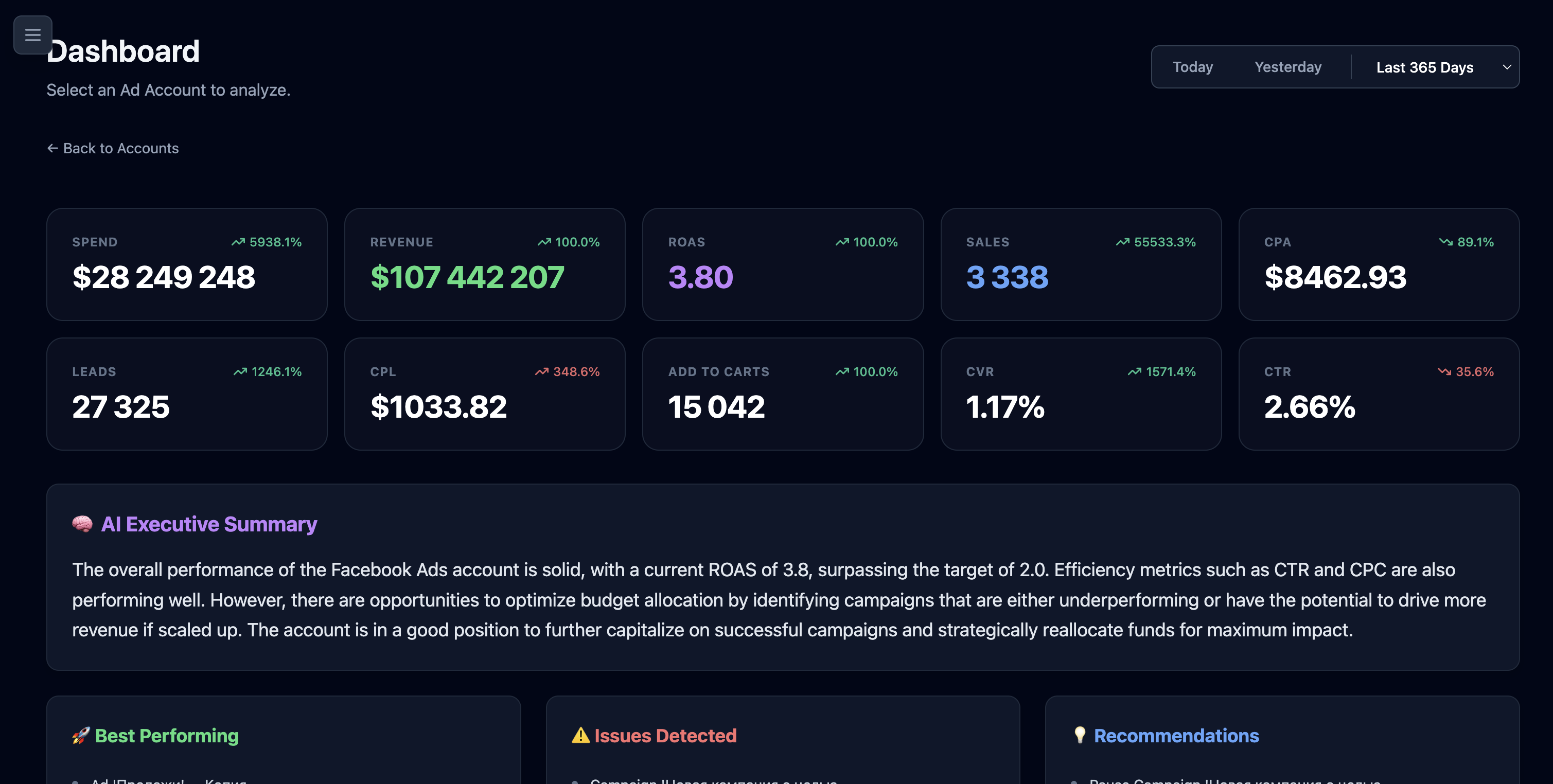
Task: Click the upward trend arrow on SPEND card
Action: pos(238,242)
